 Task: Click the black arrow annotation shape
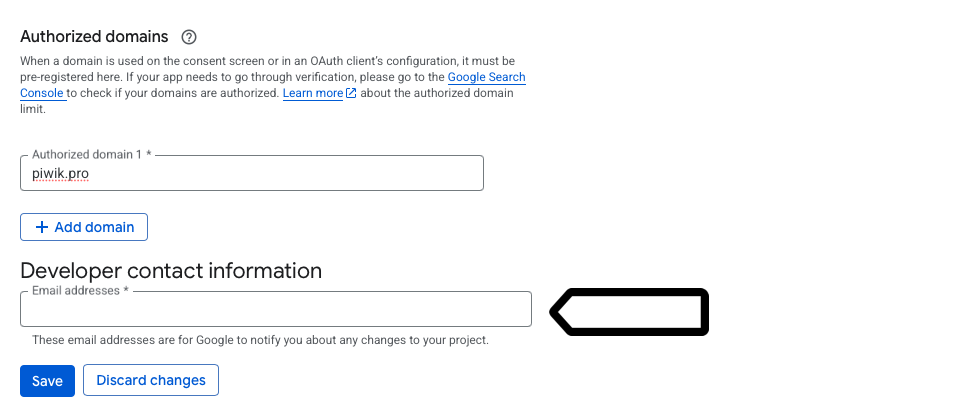[x=630, y=312]
